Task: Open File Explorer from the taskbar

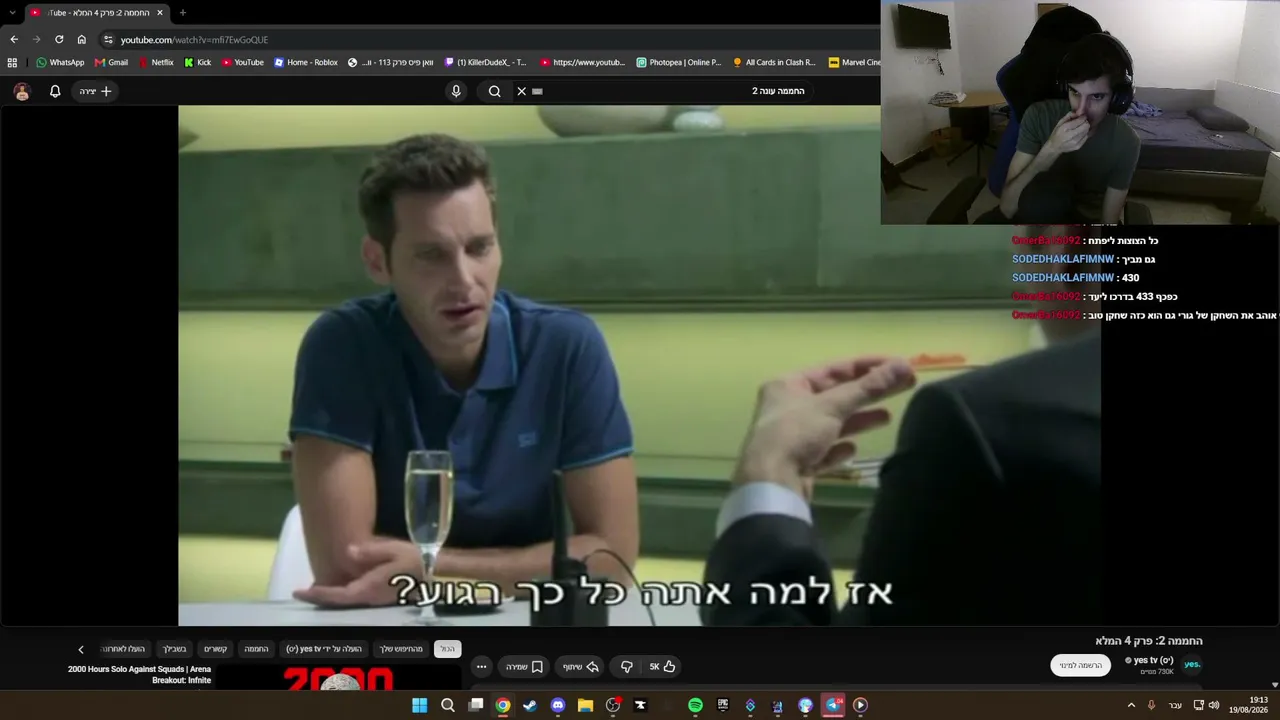Action: (x=585, y=705)
